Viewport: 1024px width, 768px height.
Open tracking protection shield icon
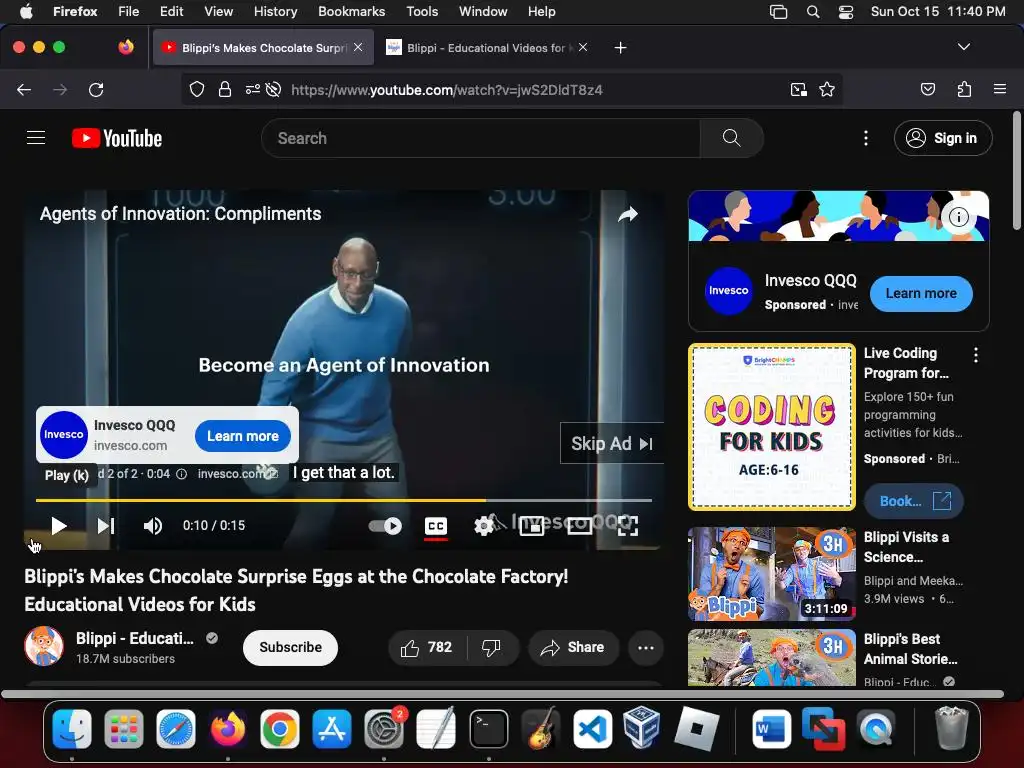coord(197,89)
